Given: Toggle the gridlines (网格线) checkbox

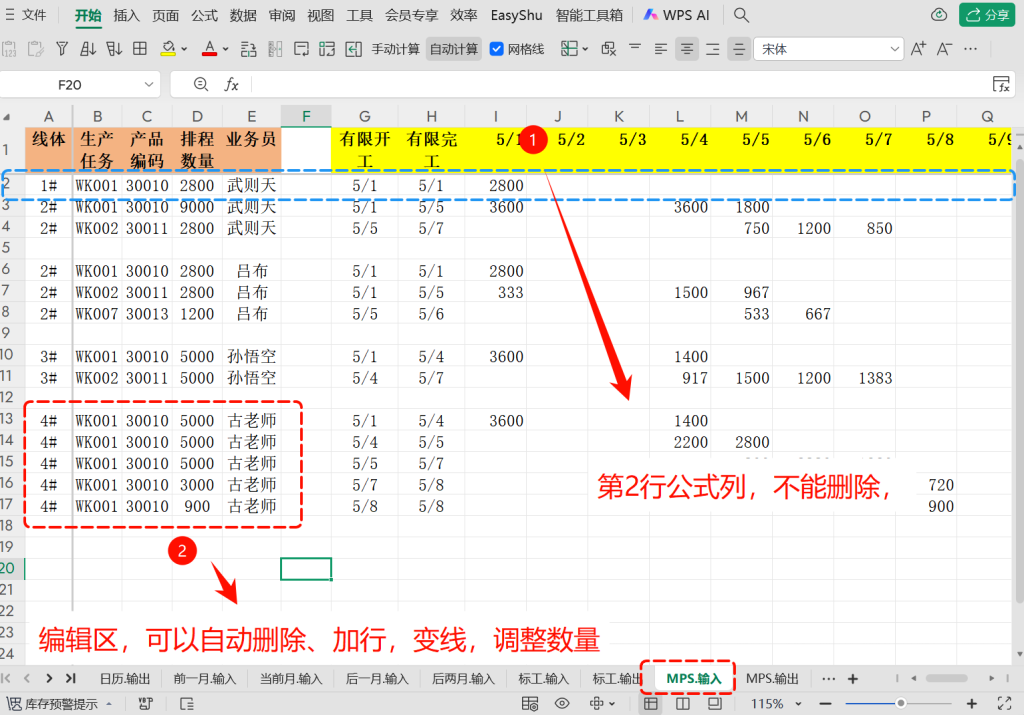Looking at the screenshot, I should [497, 49].
